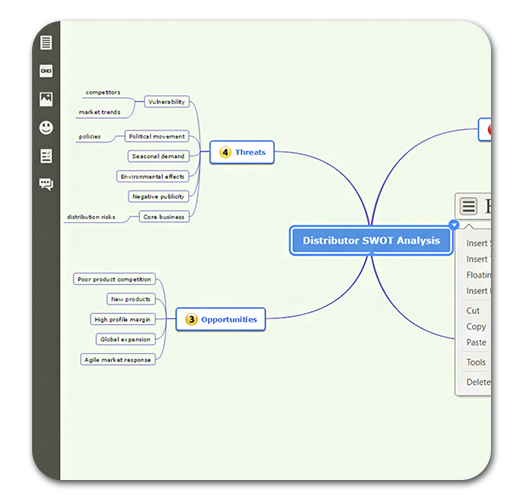This screenshot has height=500, width=522.
Task: Open the comments speech bubble icon
Action: tap(46, 184)
